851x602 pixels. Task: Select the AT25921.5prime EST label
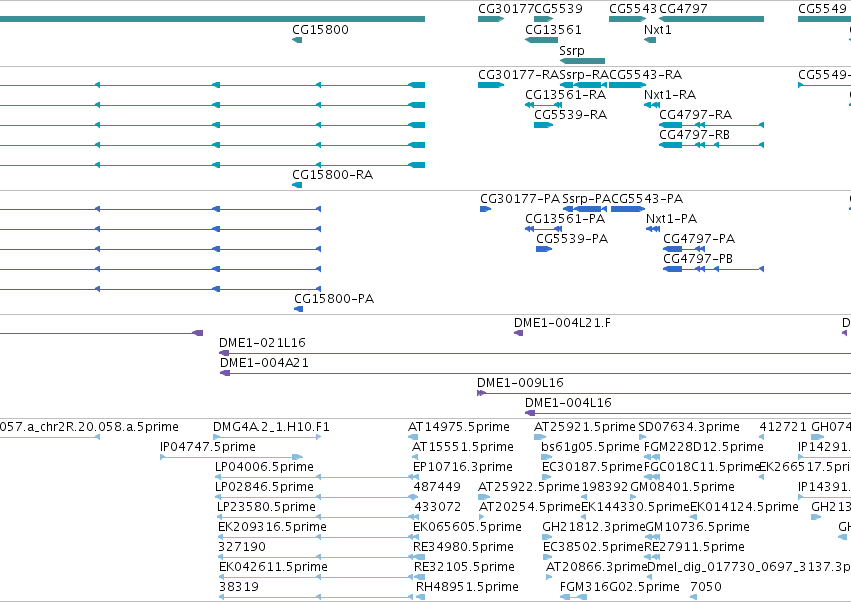point(585,428)
